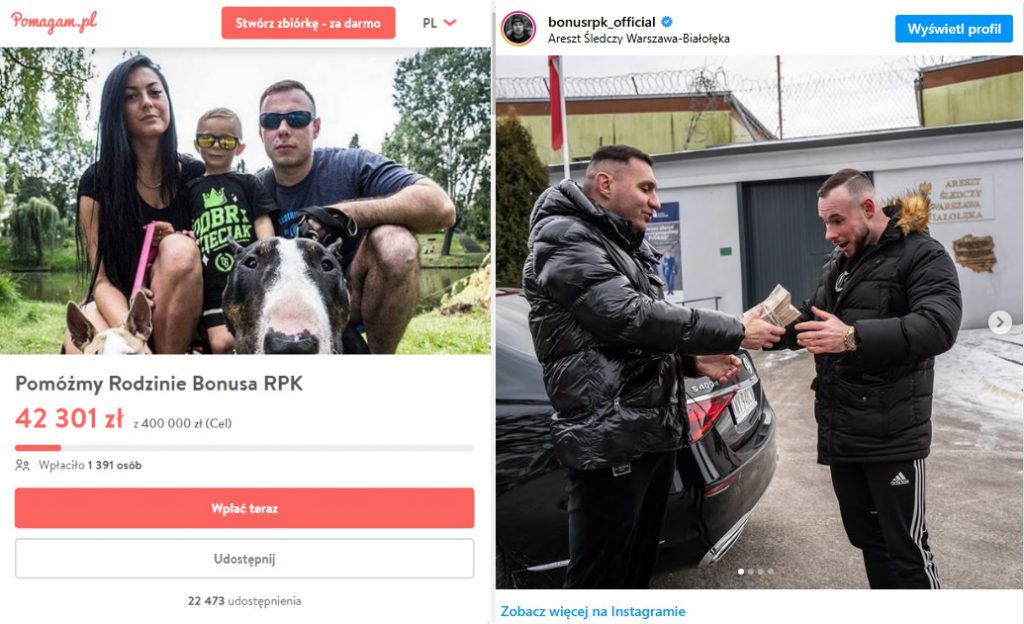Click the 'Wpłaciło 1 391 osób' donors count

click(90, 465)
